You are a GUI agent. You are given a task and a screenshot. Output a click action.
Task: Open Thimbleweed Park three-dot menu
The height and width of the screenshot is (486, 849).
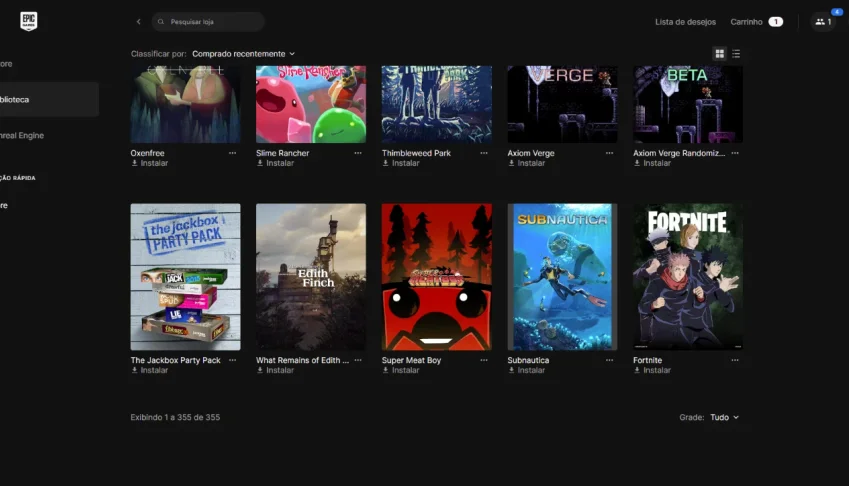pyautogui.click(x=484, y=153)
